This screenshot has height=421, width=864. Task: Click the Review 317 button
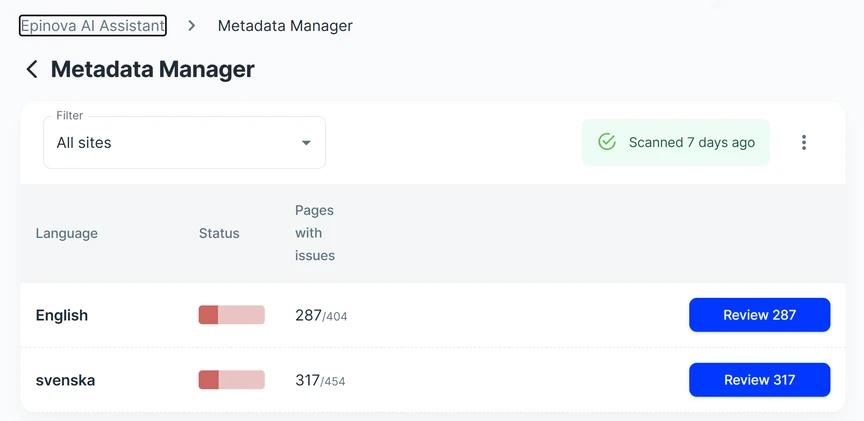click(759, 380)
